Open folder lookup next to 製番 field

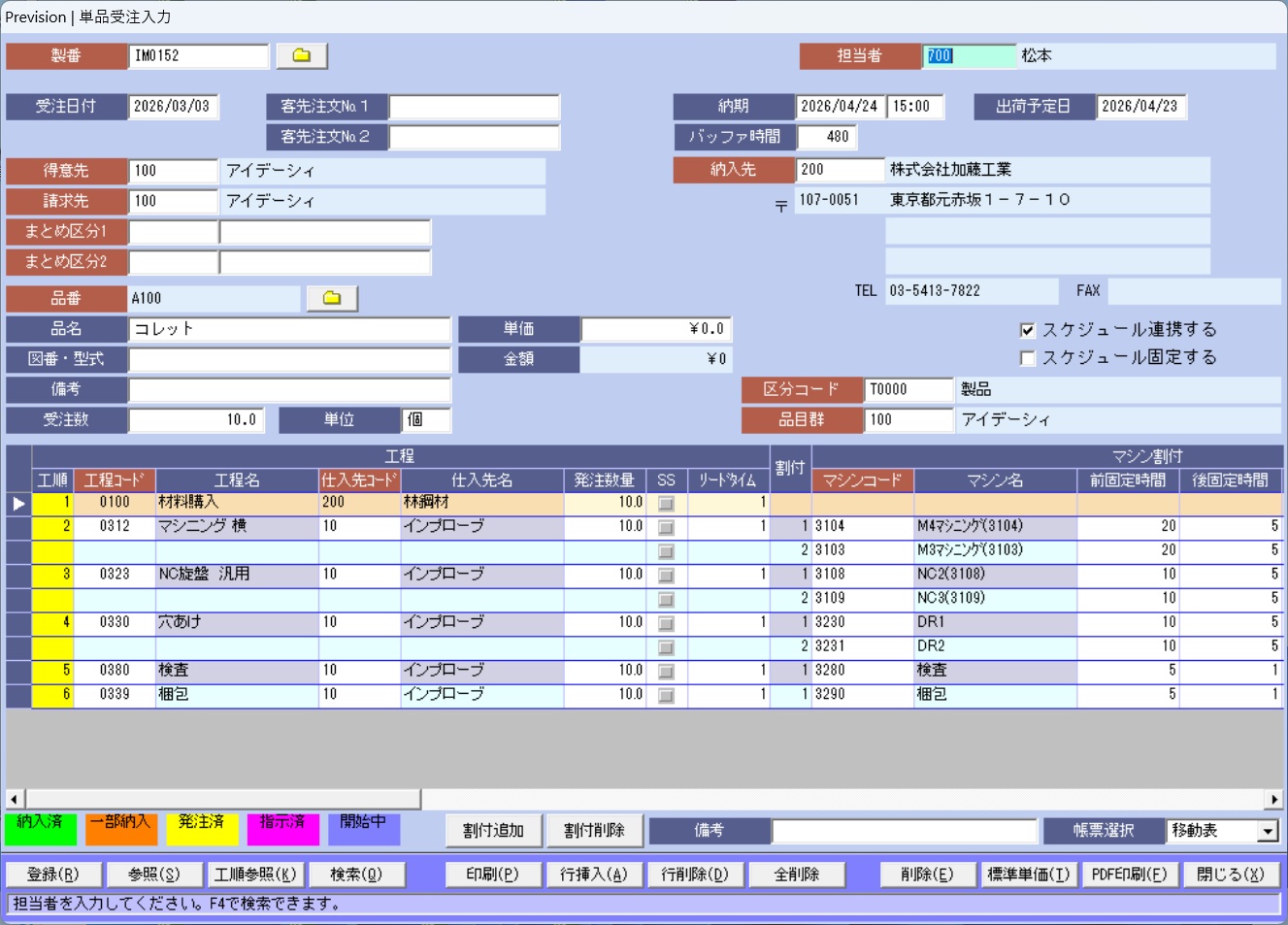click(302, 55)
